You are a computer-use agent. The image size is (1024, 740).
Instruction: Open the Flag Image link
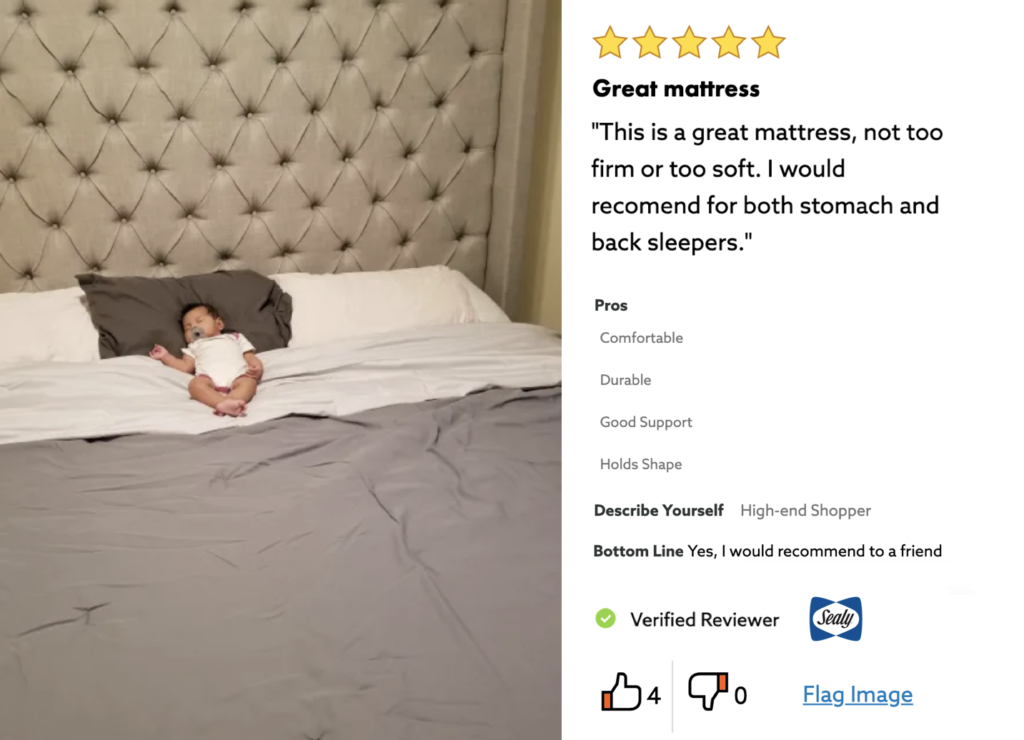pyautogui.click(x=857, y=694)
